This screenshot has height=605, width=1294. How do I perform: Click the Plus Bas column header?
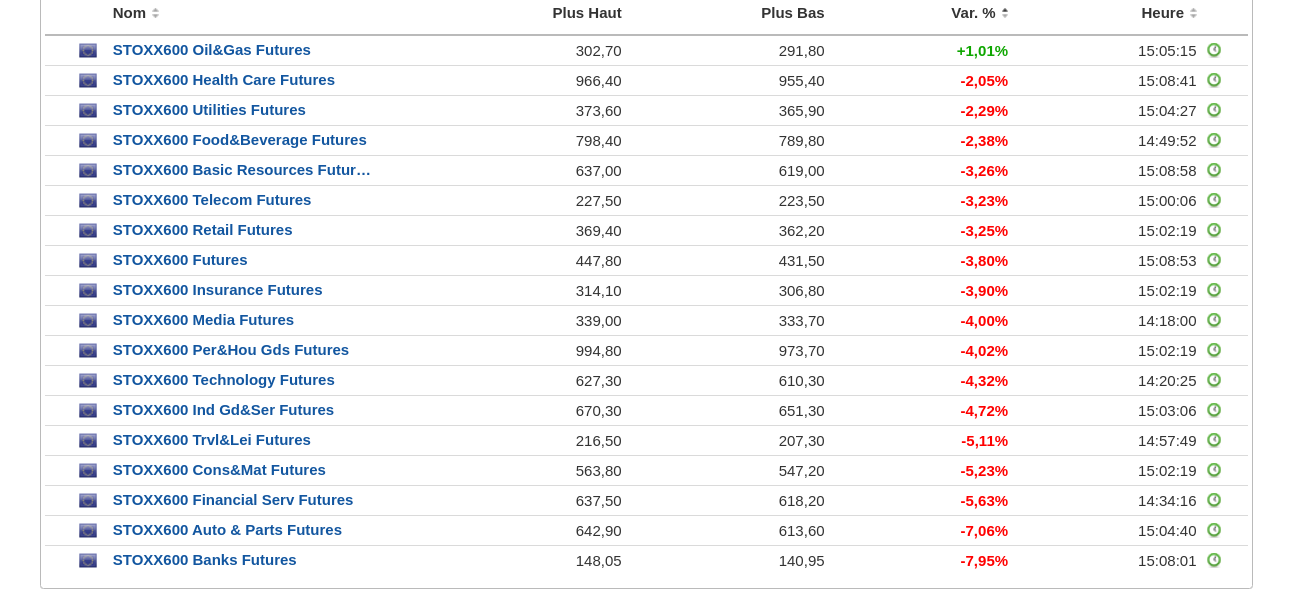(x=792, y=13)
